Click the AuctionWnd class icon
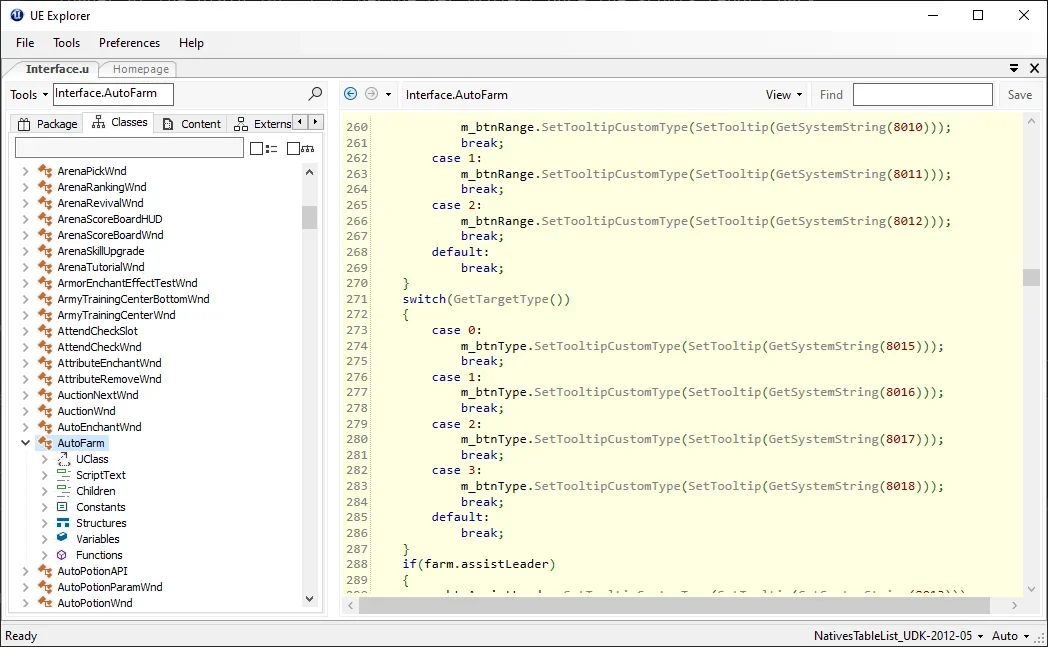Image resolution: width=1048 pixels, height=647 pixels. pos(45,410)
